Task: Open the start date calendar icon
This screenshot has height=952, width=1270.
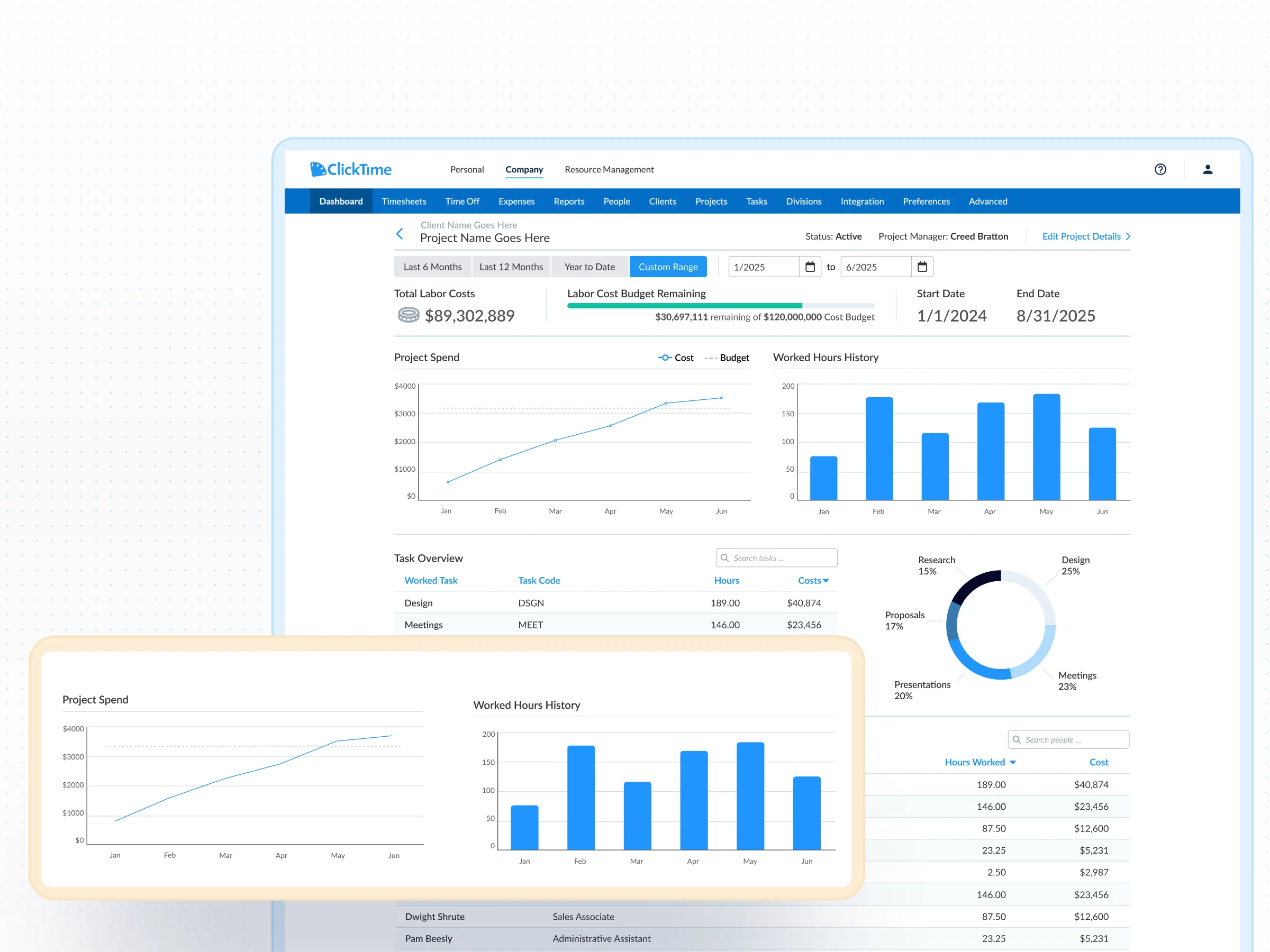Action: click(x=810, y=267)
